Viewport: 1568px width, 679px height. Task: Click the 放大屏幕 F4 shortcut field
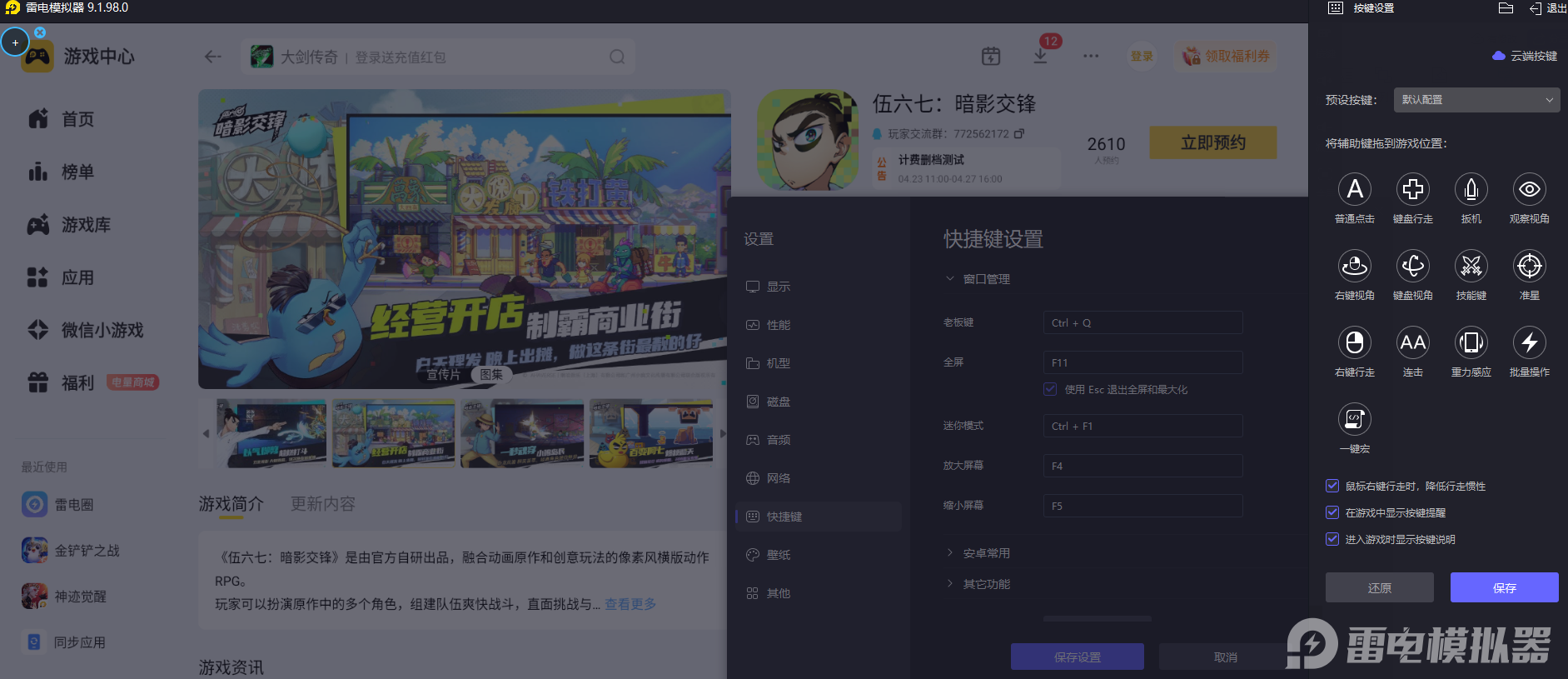coord(1142,466)
